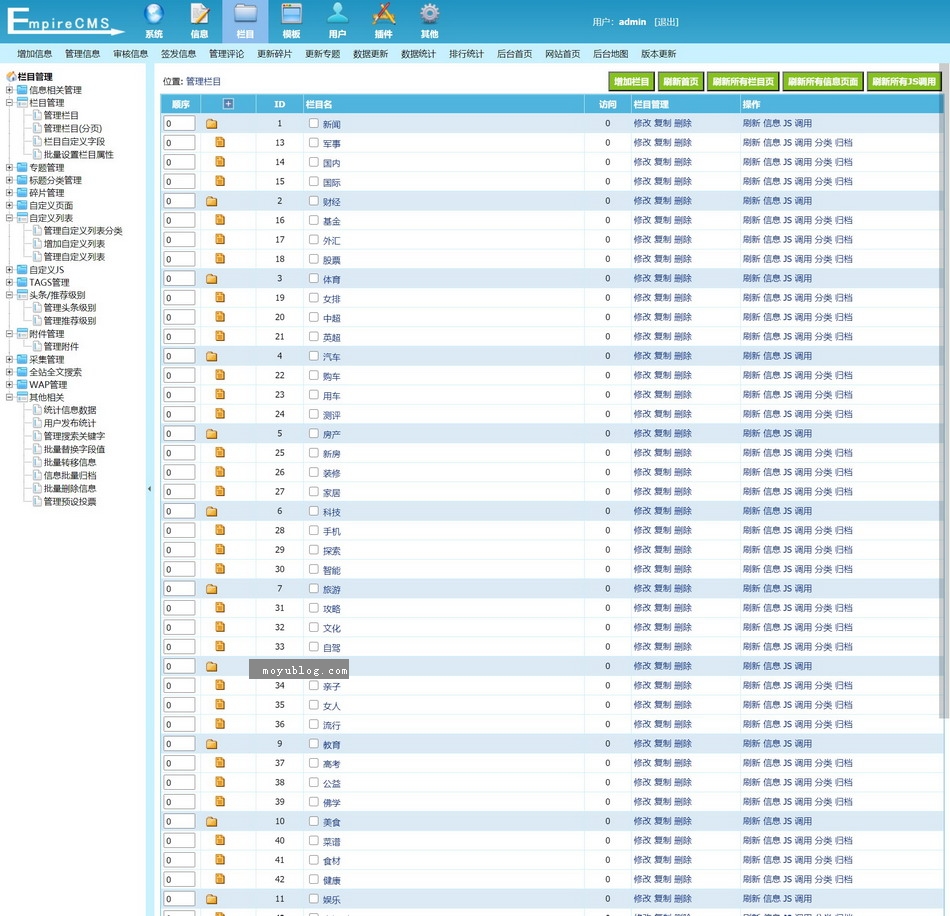
Task: Collapse the 自定义列表 tree node
Action: (9, 217)
